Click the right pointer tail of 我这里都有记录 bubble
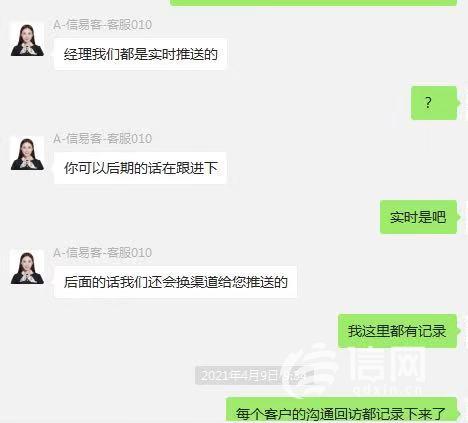This screenshot has height=423, width=468. 459,331
